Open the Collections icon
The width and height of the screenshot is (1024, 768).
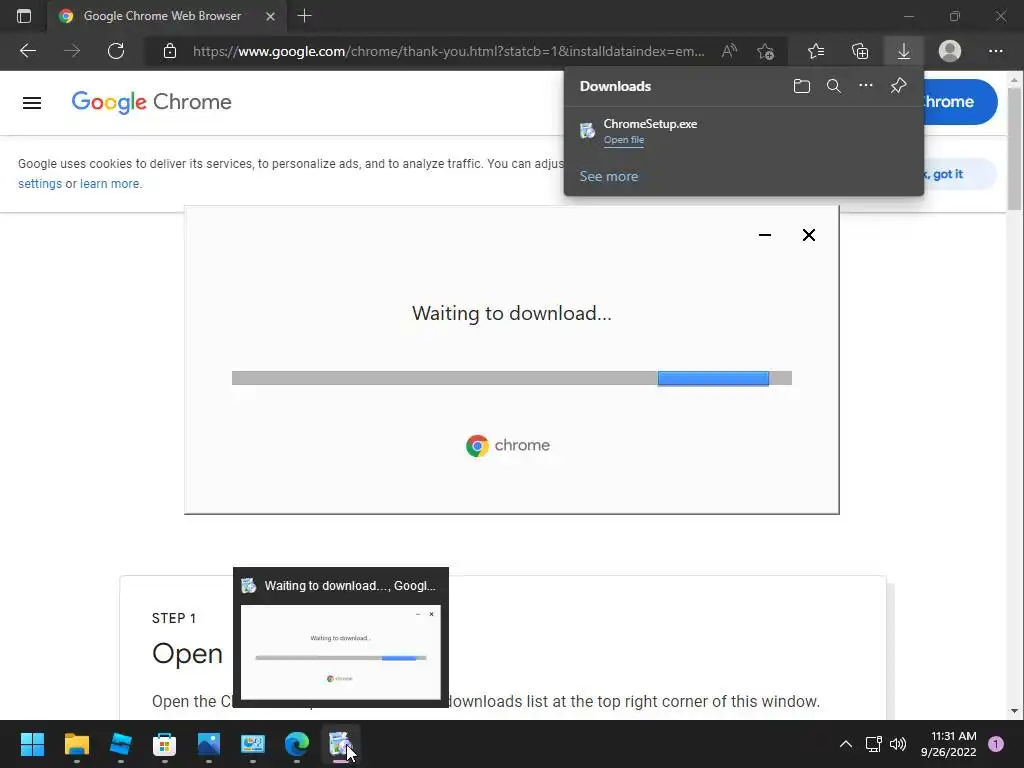pyautogui.click(x=860, y=51)
